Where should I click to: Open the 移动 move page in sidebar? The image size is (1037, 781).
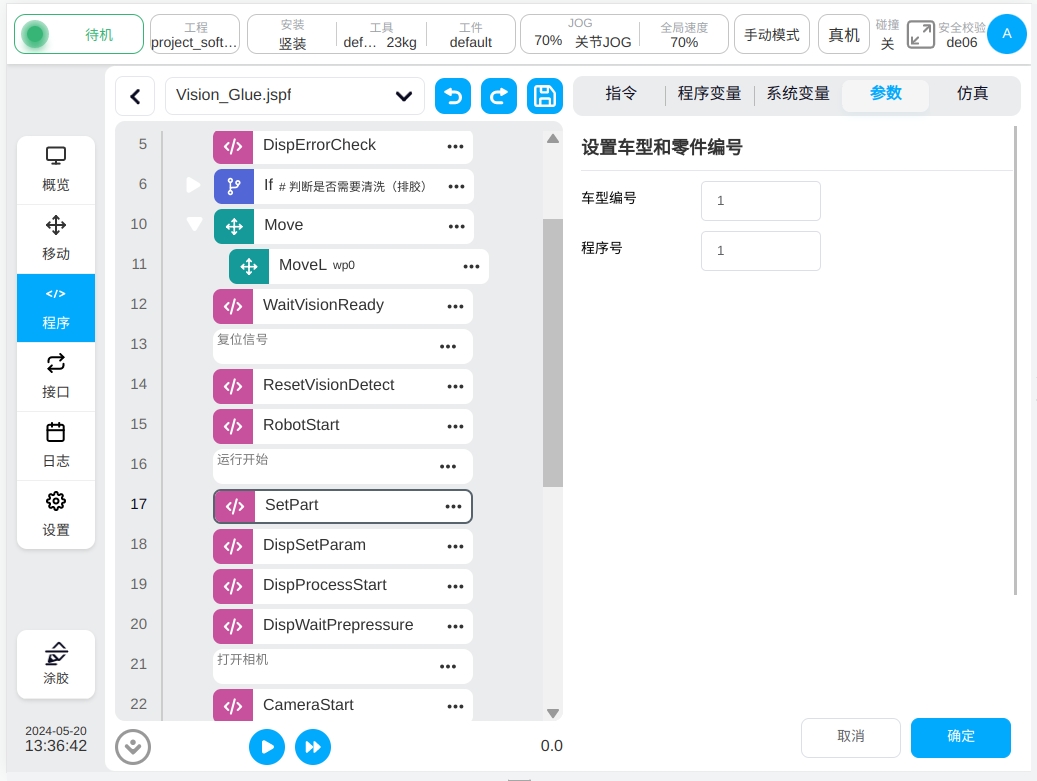click(x=56, y=238)
